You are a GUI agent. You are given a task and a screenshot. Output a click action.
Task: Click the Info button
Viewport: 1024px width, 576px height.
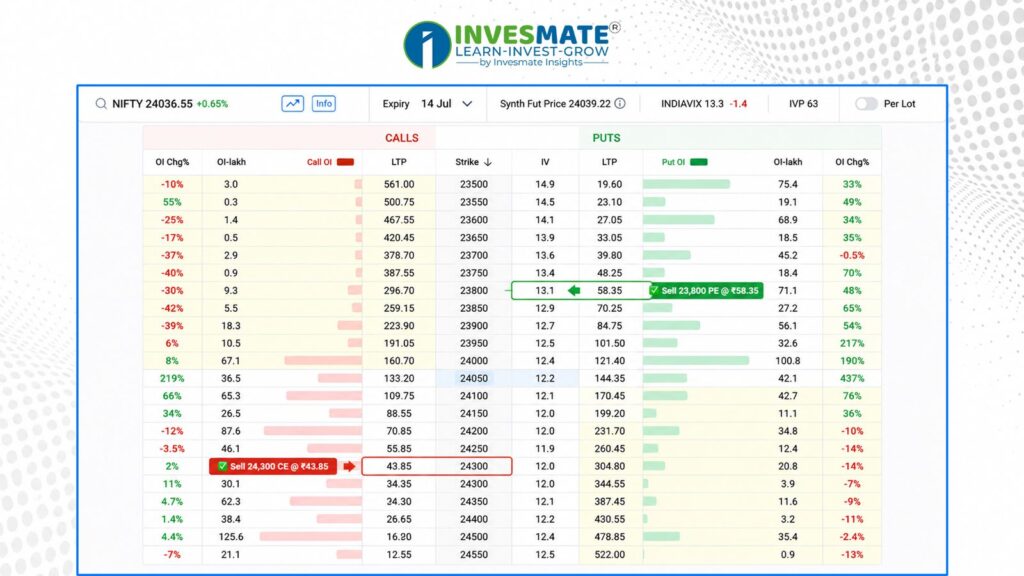click(x=324, y=104)
